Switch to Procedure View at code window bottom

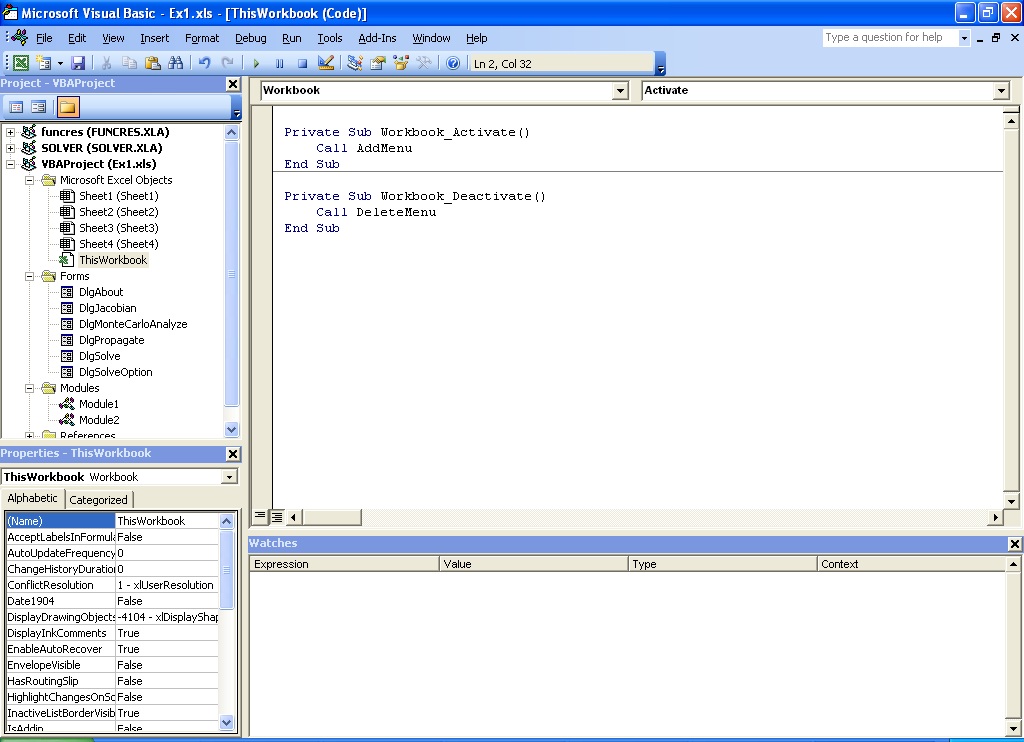coord(260,517)
